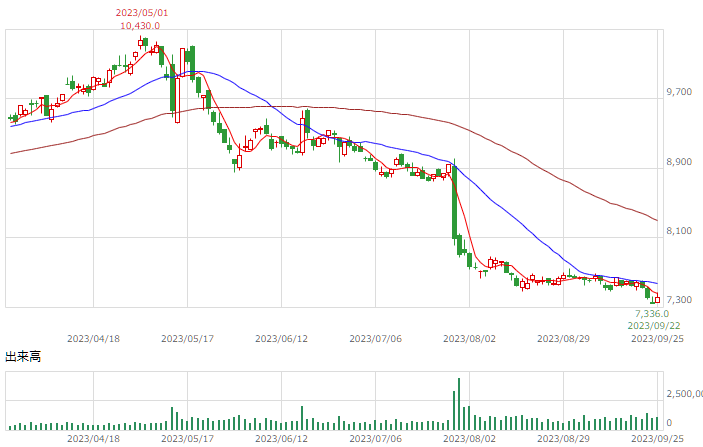Click the tallest volume bar near 2023/08/02
703x447 pixels.
tap(459, 404)
